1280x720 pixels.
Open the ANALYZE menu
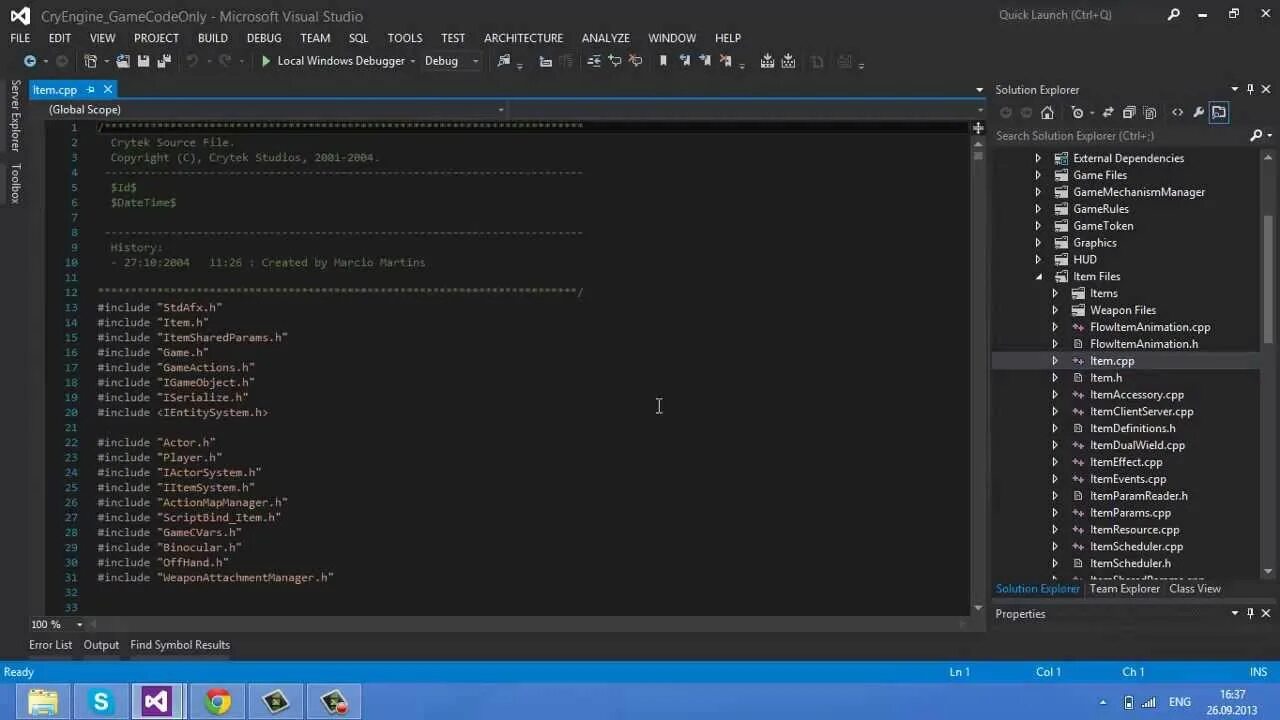[x=606, y=38]
